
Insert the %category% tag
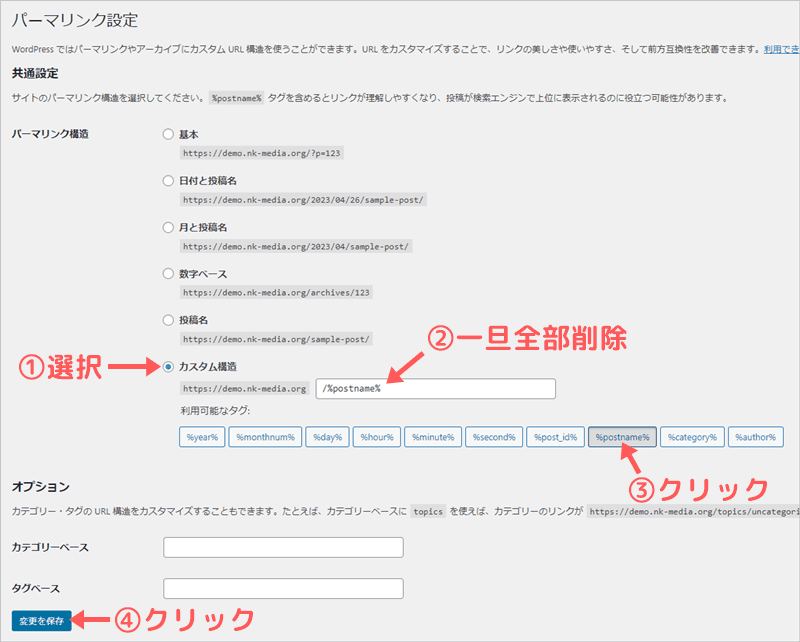pos(692,437)
